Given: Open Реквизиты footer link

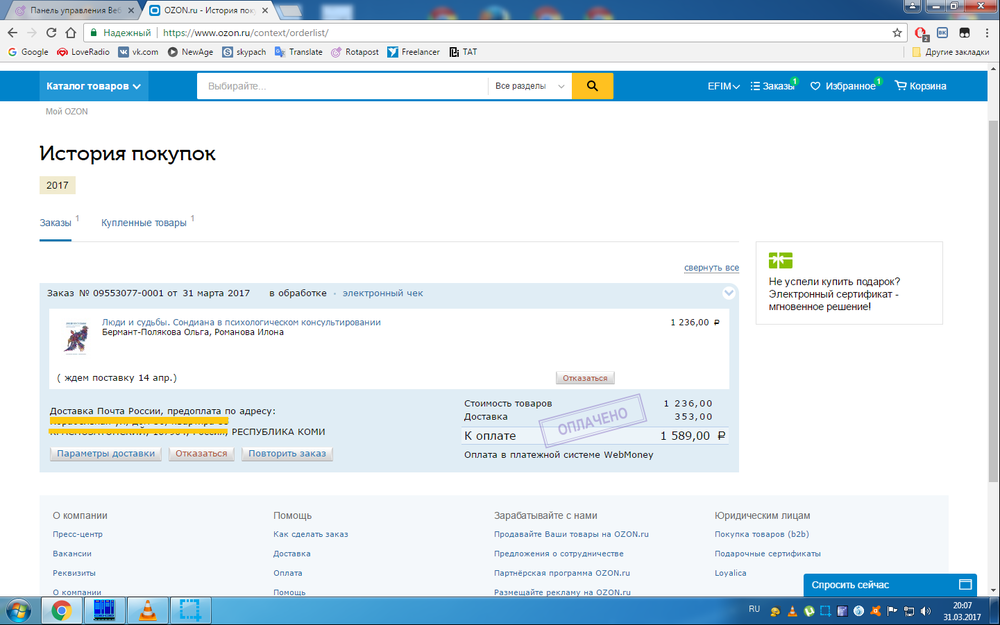Looking at the screenshot, I should click(x=74, y=573).
